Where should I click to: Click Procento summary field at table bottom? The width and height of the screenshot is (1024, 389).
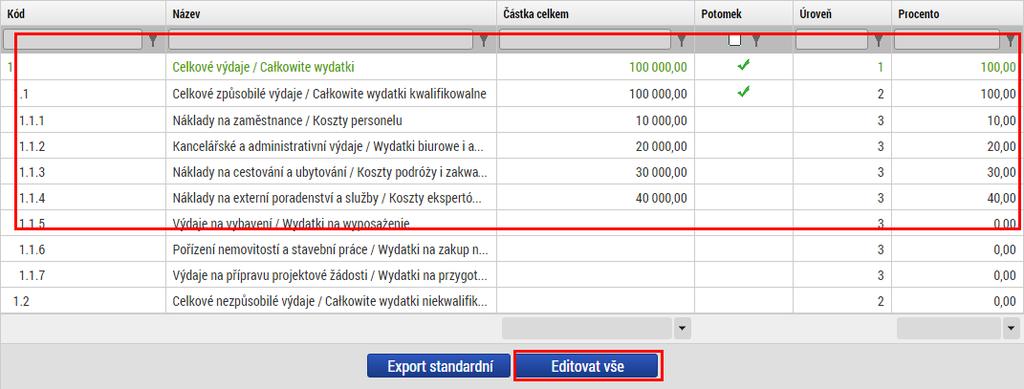pyautogui.click(x=950, y=329)
